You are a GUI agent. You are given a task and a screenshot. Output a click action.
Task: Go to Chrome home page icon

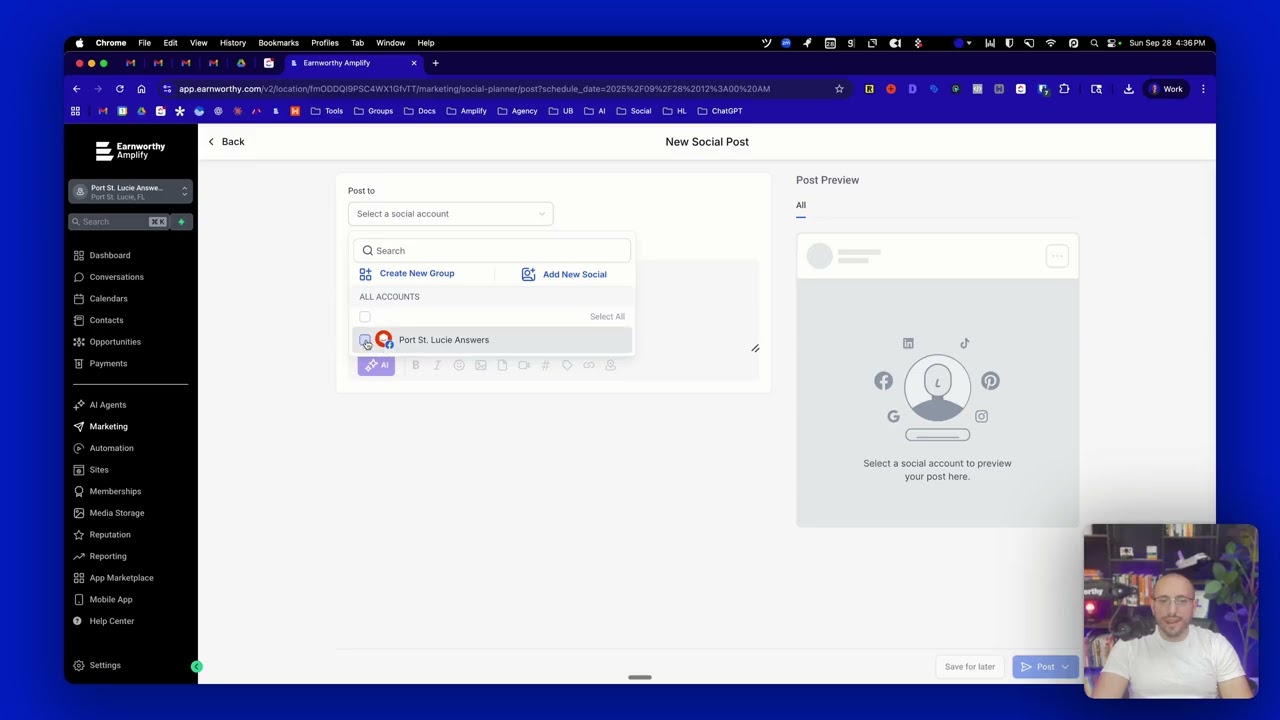[x=141, y=89]
